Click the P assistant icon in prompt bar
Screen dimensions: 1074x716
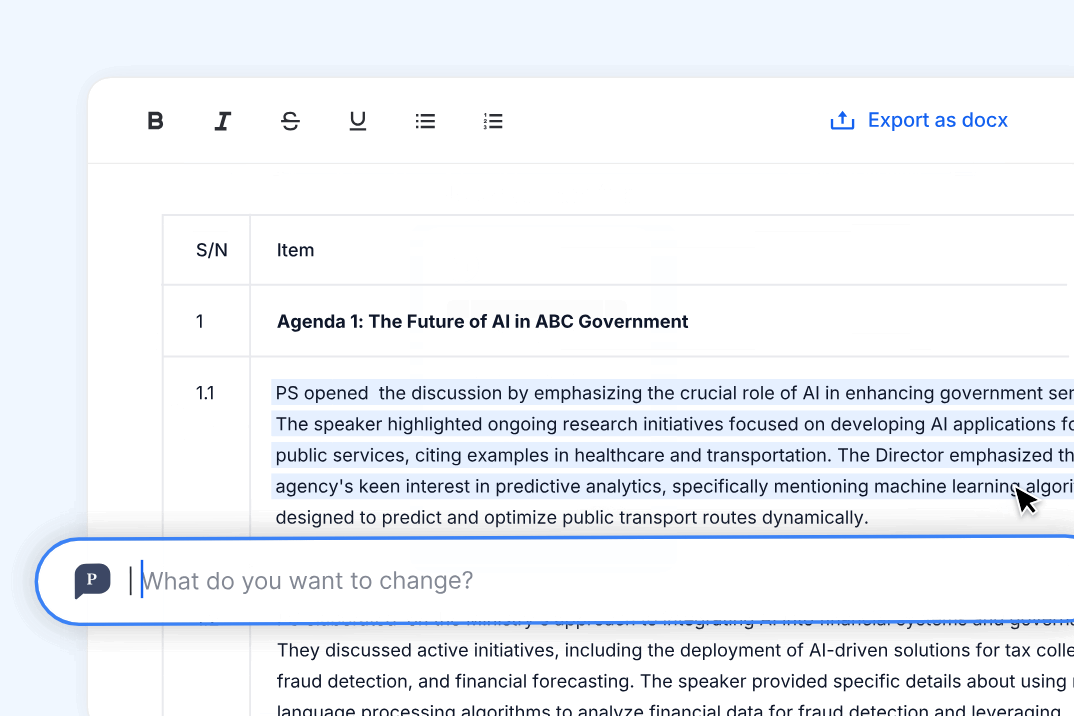(92, 581)
